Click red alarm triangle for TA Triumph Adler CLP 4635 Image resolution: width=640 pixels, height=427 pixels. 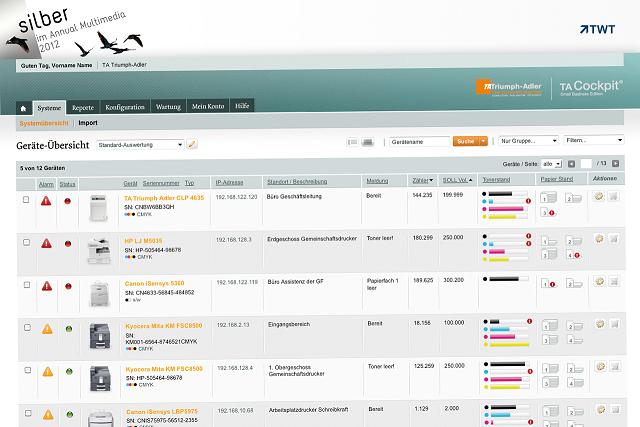coord(46,201)
